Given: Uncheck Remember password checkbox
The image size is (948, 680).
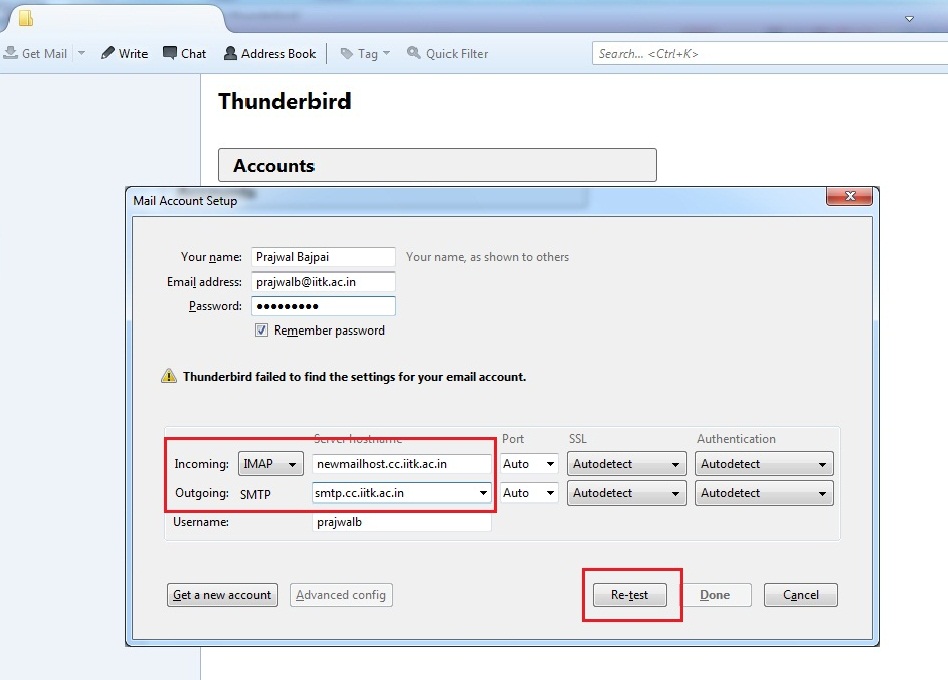Looking at the screenshot, I should pos(262,330).
